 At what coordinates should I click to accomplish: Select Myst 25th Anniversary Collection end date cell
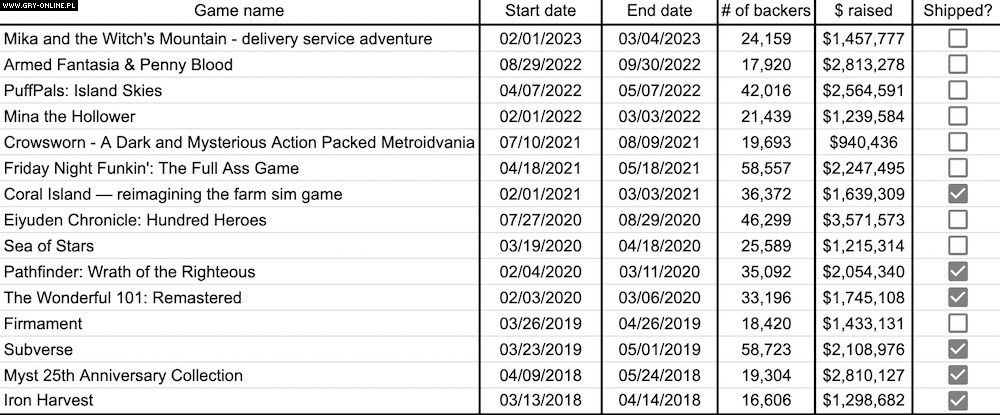coord(659,375)
